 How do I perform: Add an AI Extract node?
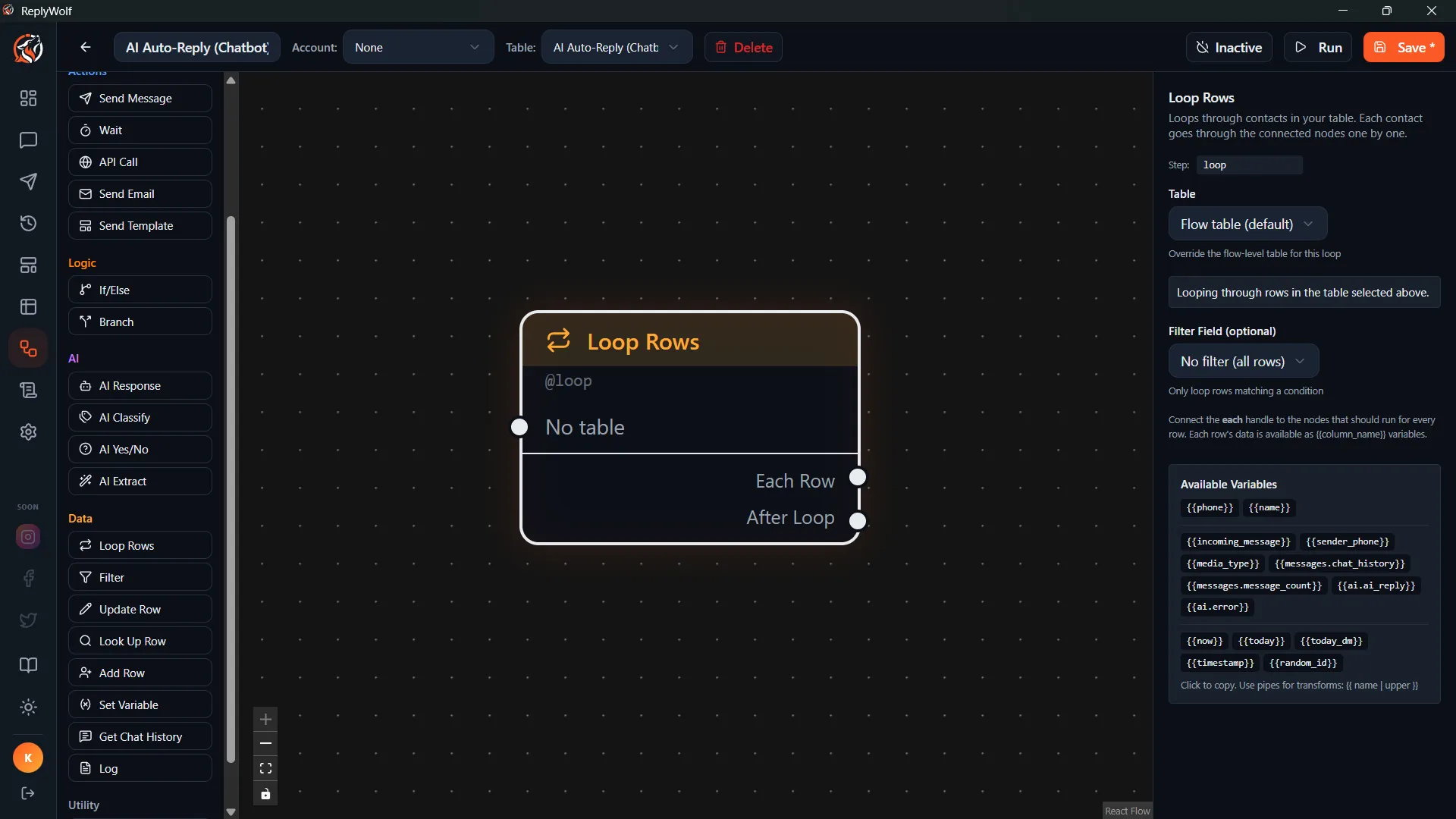(140, 482)
